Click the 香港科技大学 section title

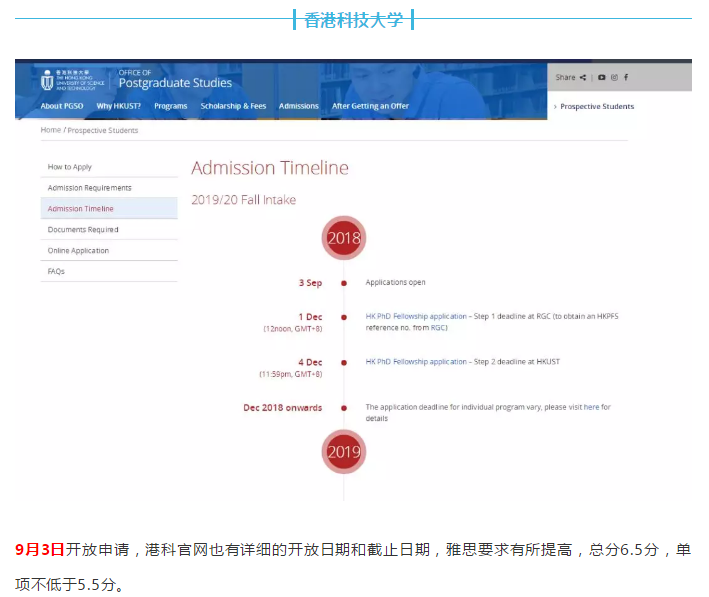pyautogui.click(x=354, y=20)
